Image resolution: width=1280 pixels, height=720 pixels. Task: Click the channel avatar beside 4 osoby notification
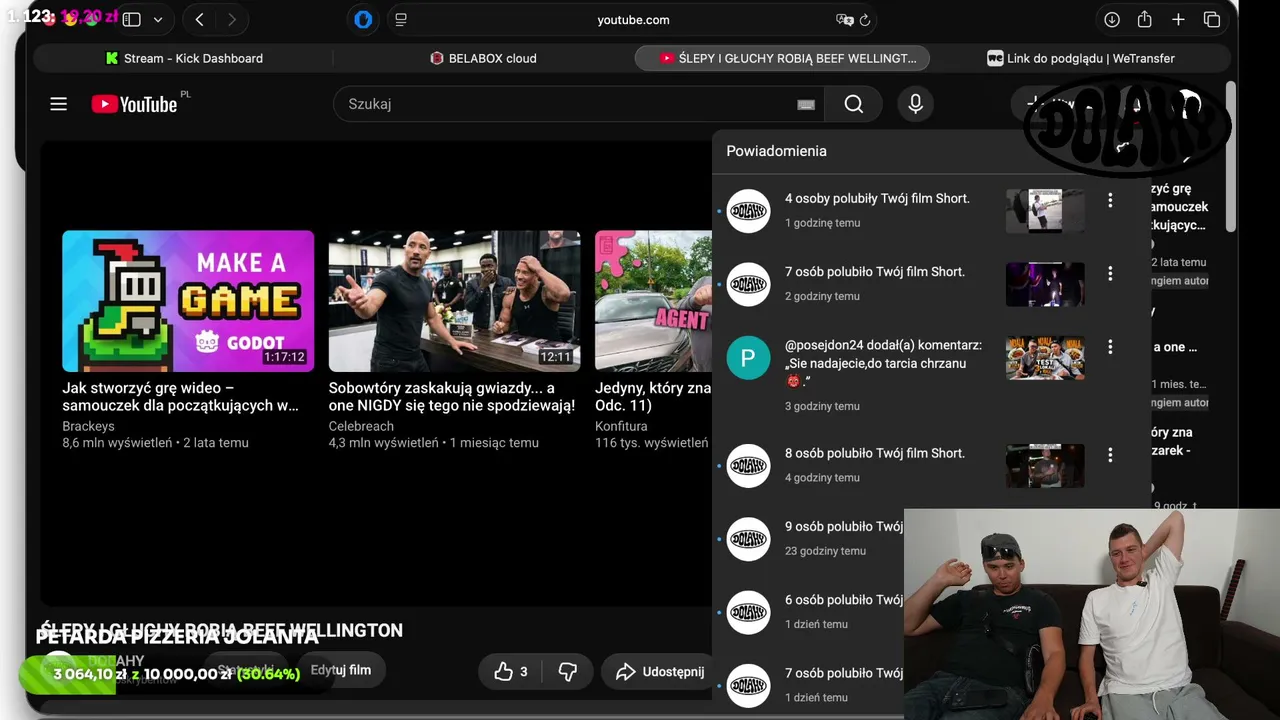748,211
